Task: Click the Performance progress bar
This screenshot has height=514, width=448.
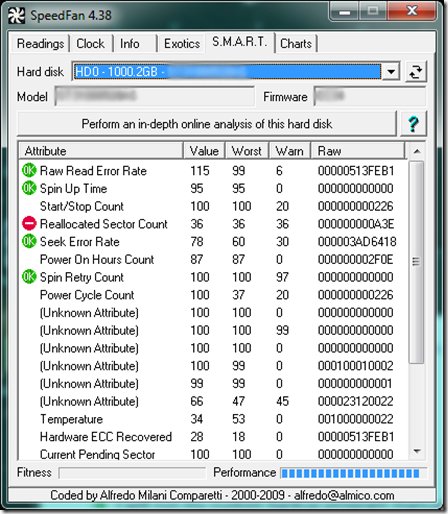Action: tap(354, 473)
